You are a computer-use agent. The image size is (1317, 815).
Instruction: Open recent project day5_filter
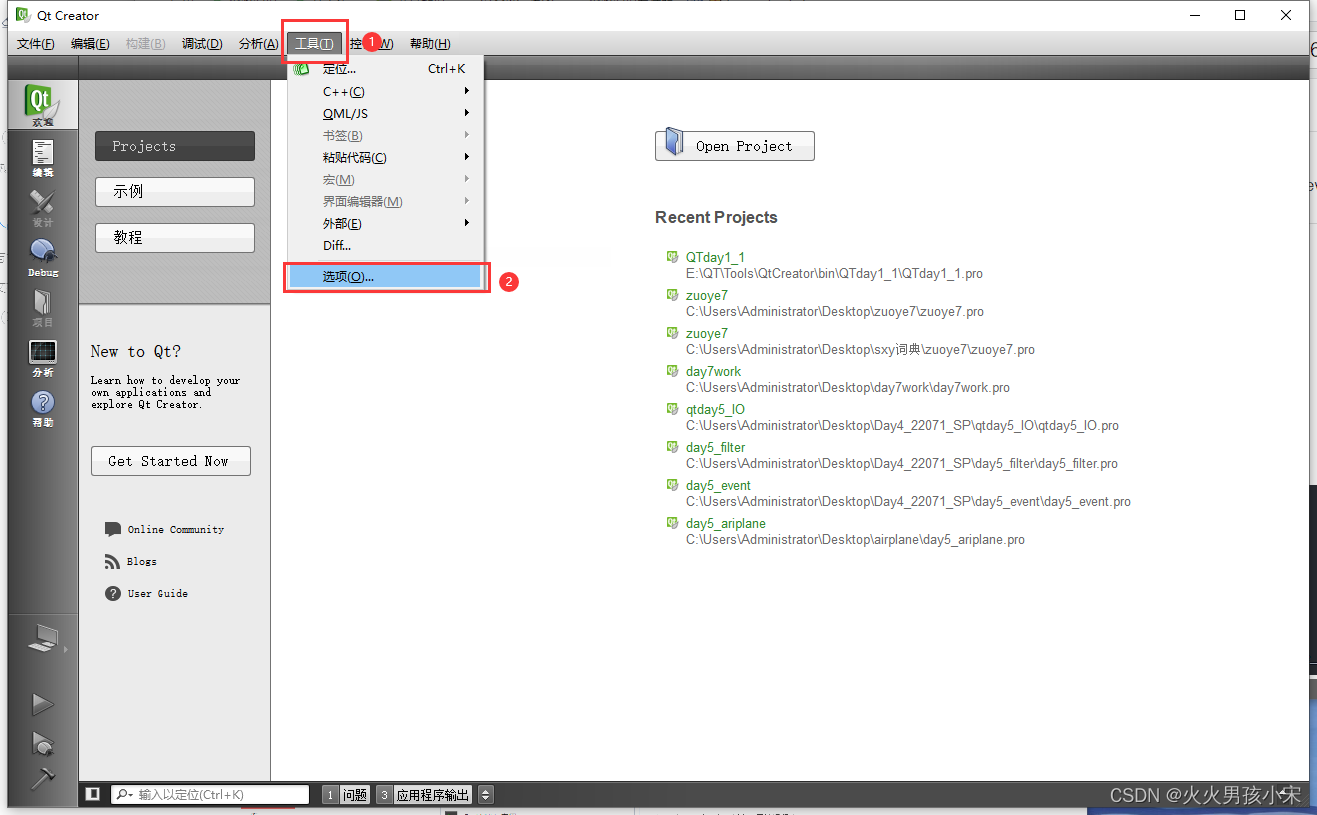pyautogui.click(x=715, y=447)
